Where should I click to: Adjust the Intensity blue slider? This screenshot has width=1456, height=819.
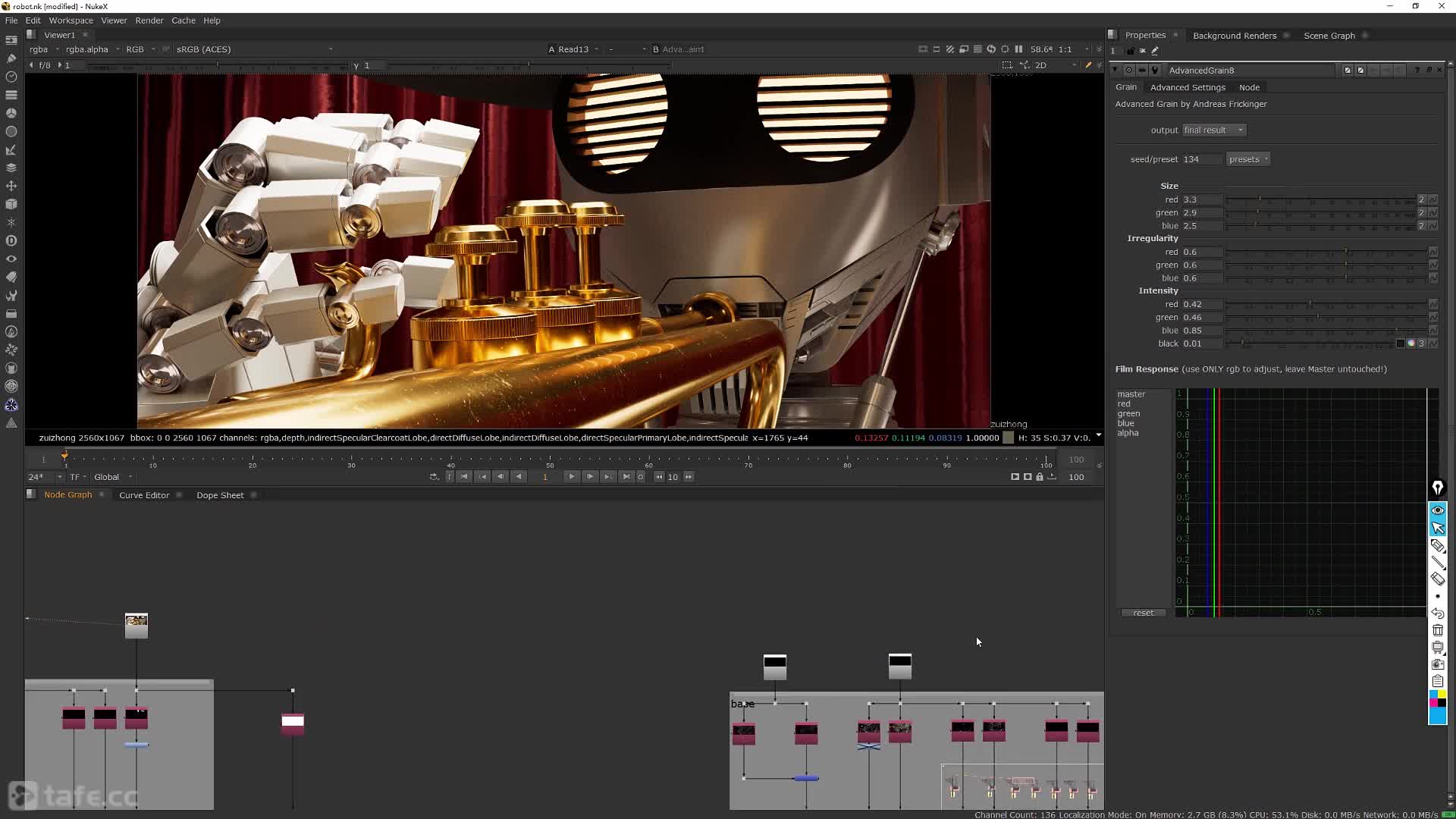[1326, 331]
